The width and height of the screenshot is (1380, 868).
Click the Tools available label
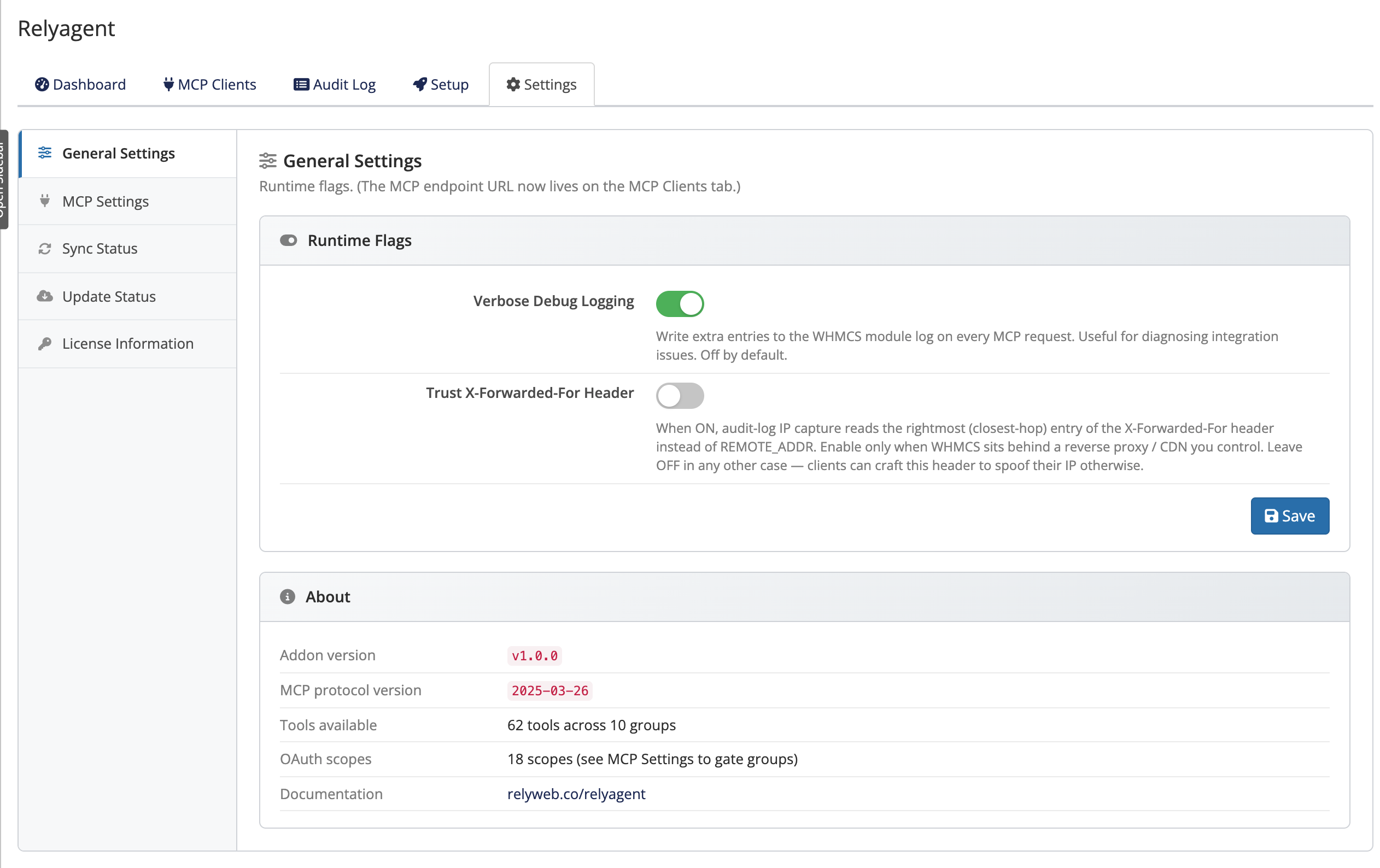328,725
